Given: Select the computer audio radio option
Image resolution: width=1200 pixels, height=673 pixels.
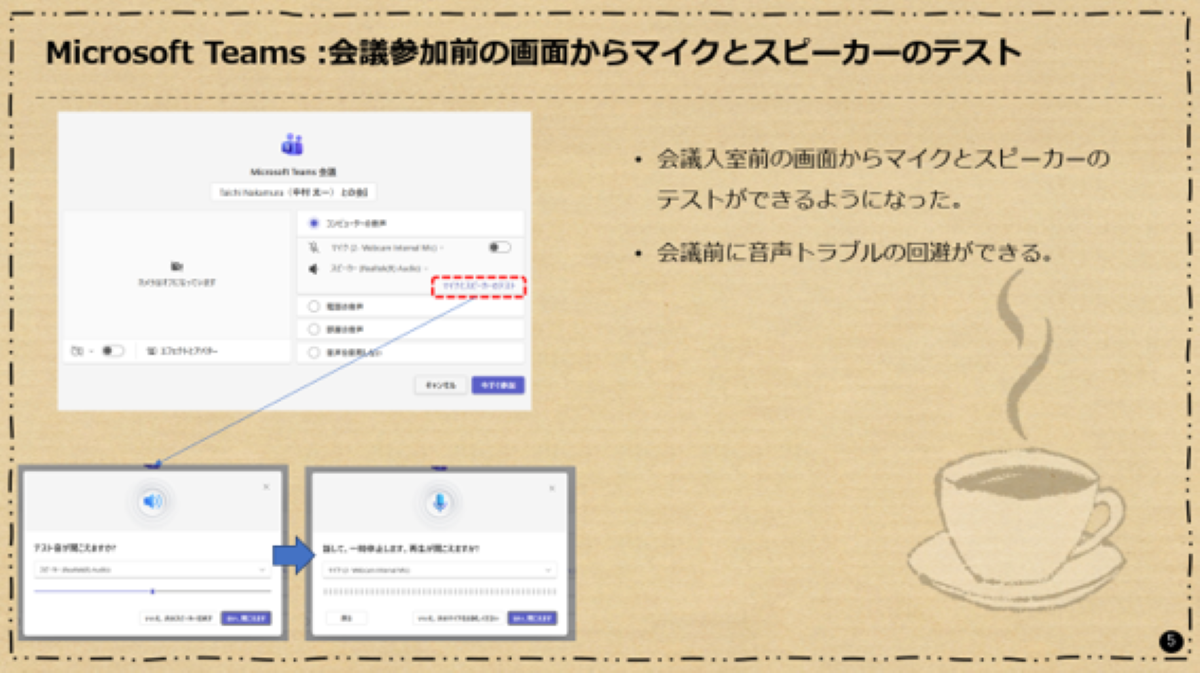Looking at the screenshot, I should [314, 223].
